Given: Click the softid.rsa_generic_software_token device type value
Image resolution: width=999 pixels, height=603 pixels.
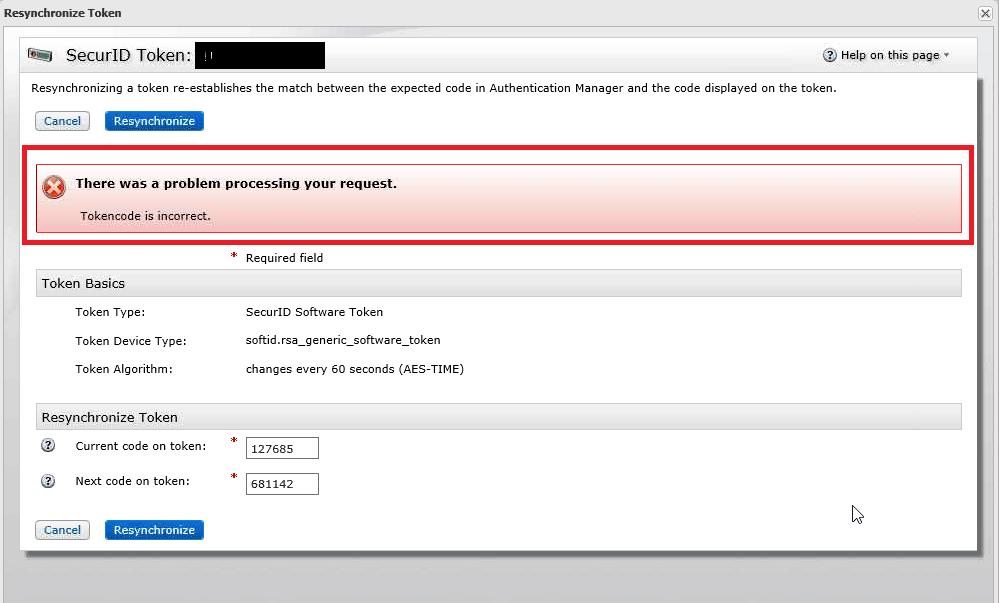Looking at the screenshot, I should coord(343,340).
